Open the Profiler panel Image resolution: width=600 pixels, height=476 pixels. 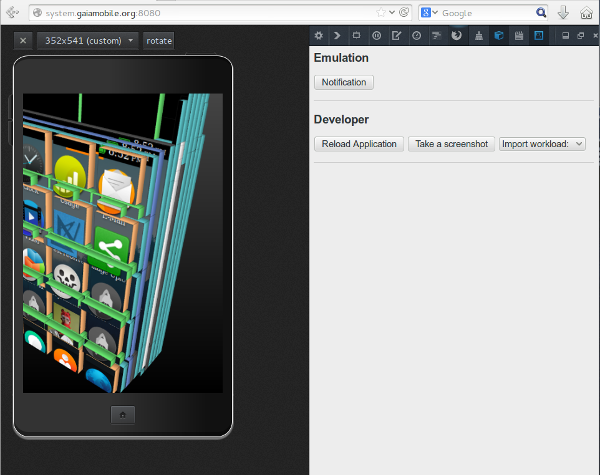pyautogui.click(x=417, y=36)
